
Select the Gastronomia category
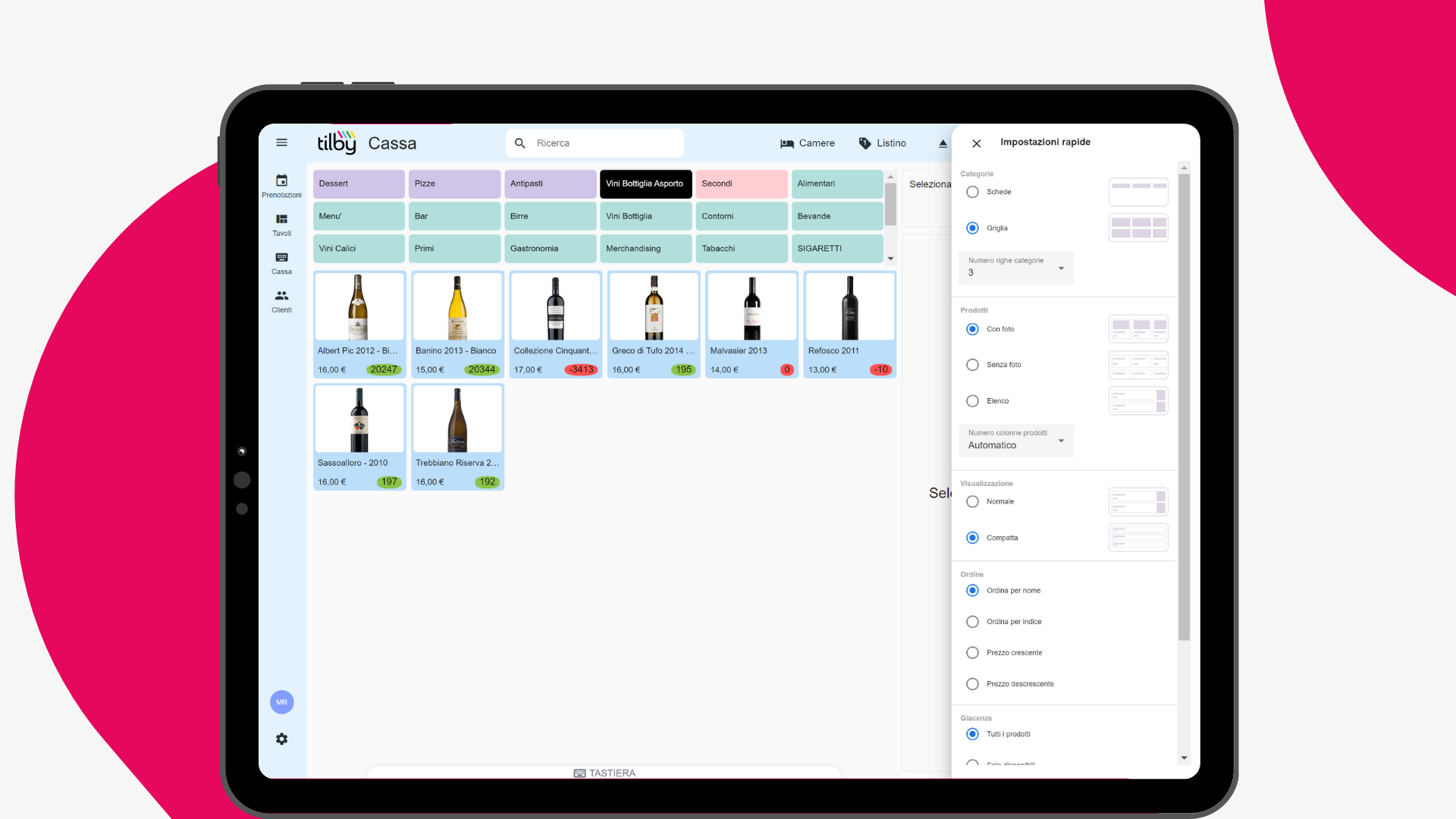(x=551, y=249)
